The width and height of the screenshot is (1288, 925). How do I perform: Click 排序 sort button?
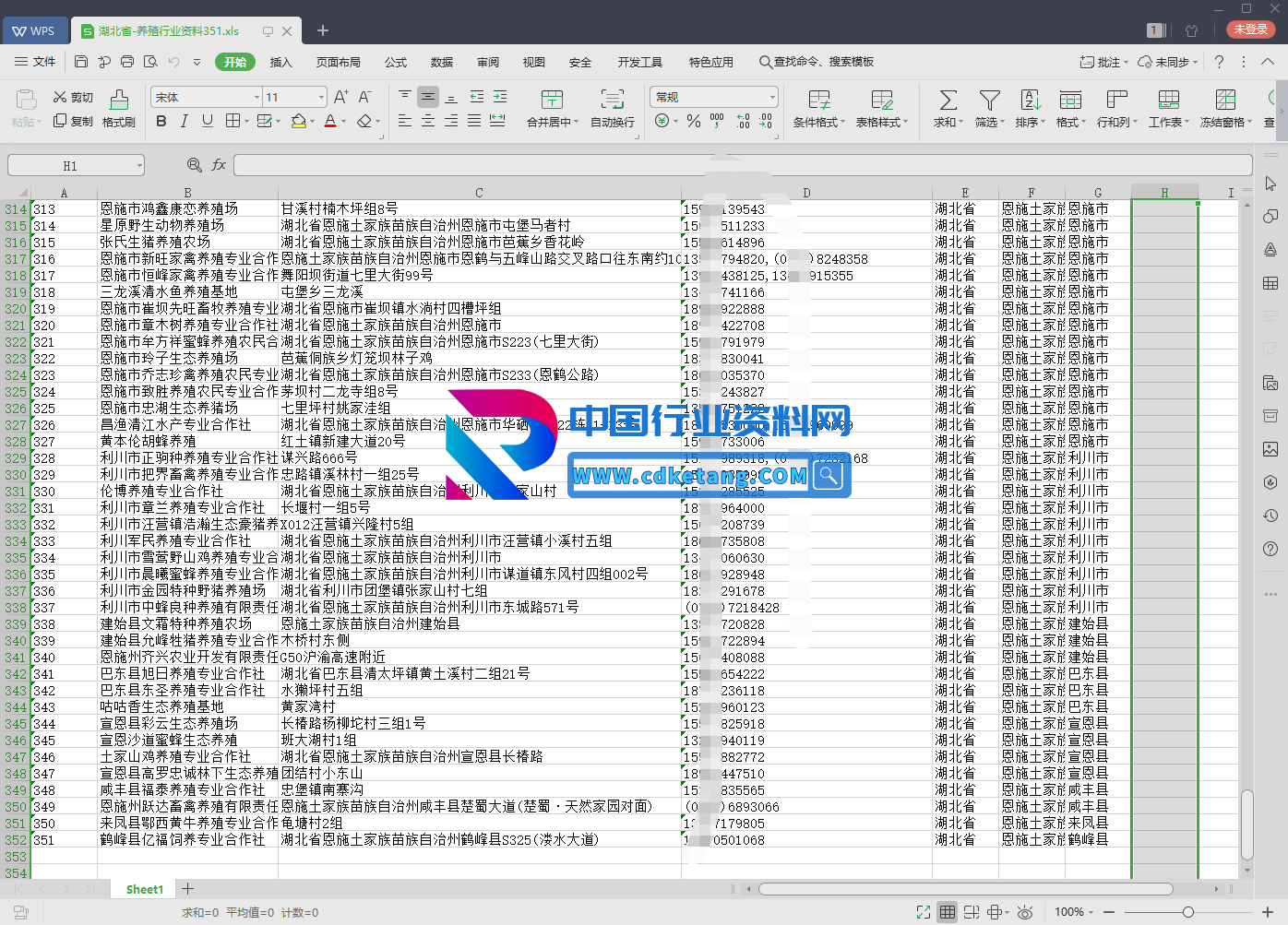1030,108
